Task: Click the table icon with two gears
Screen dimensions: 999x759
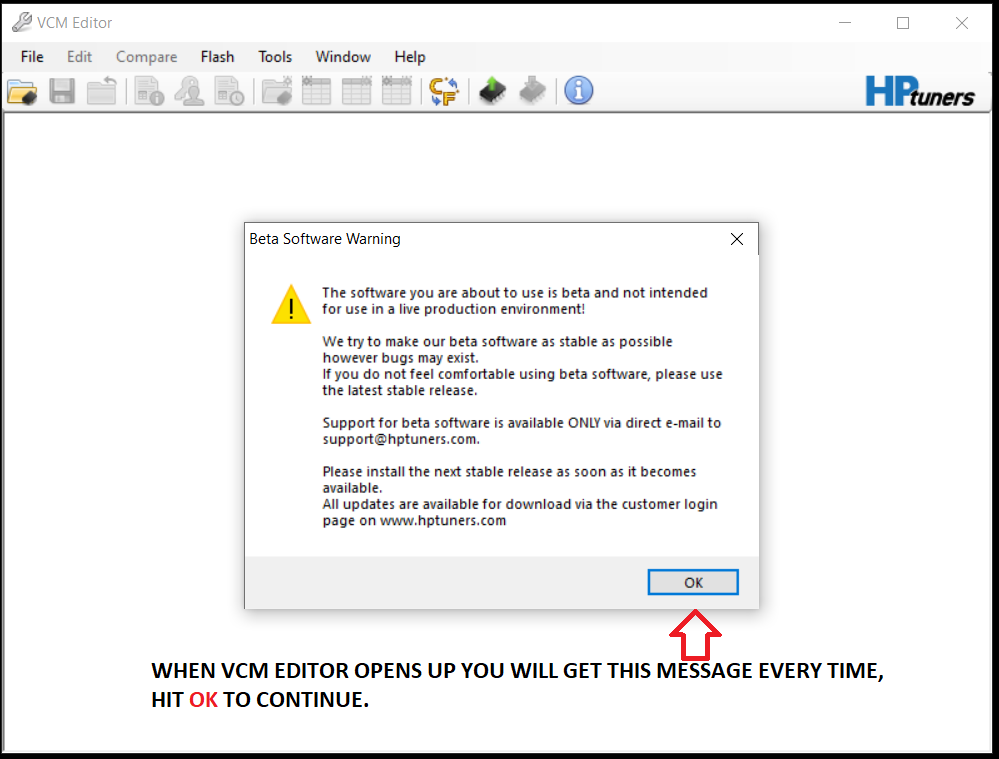Action: pyautogui.click(x=396, y=91)
